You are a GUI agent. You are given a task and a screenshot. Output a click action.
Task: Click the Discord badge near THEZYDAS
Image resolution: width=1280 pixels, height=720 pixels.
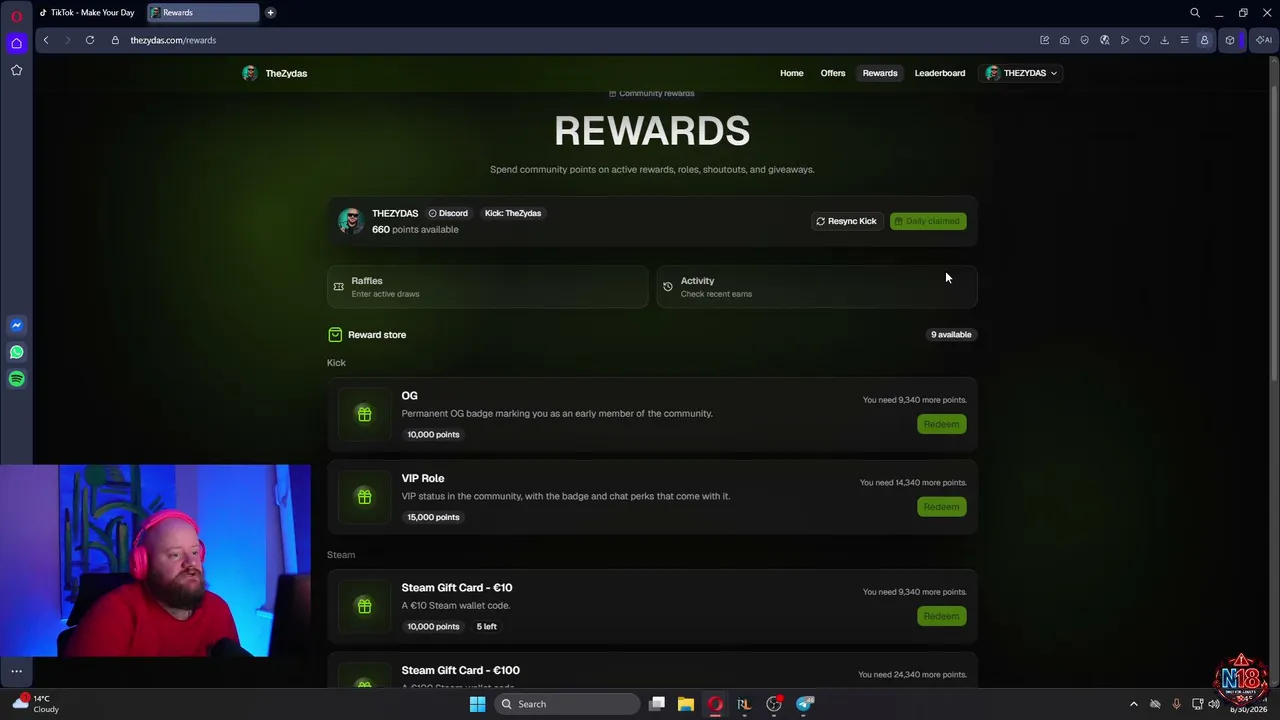448,213
